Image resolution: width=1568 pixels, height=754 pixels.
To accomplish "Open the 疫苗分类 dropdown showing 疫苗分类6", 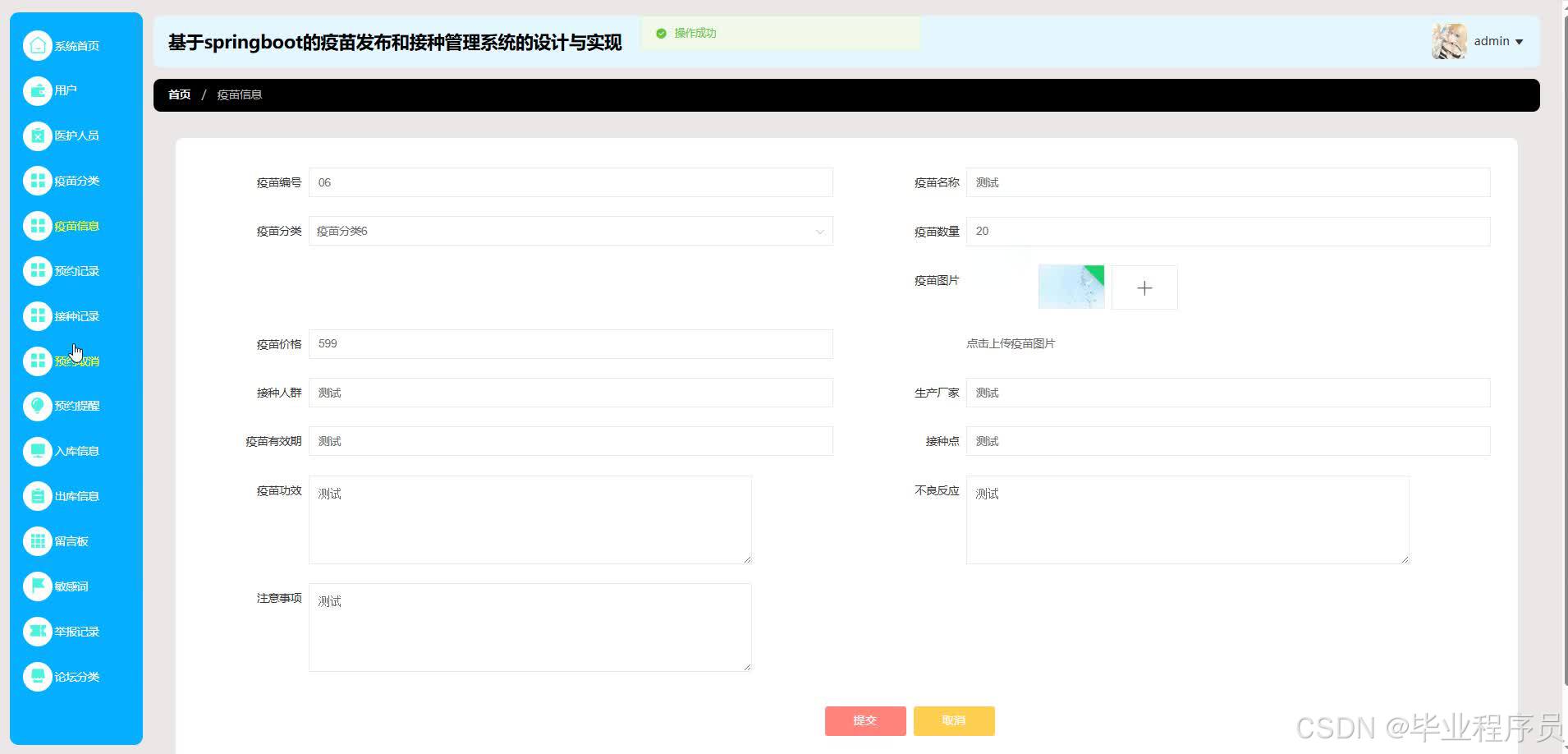I will (571, 231).
